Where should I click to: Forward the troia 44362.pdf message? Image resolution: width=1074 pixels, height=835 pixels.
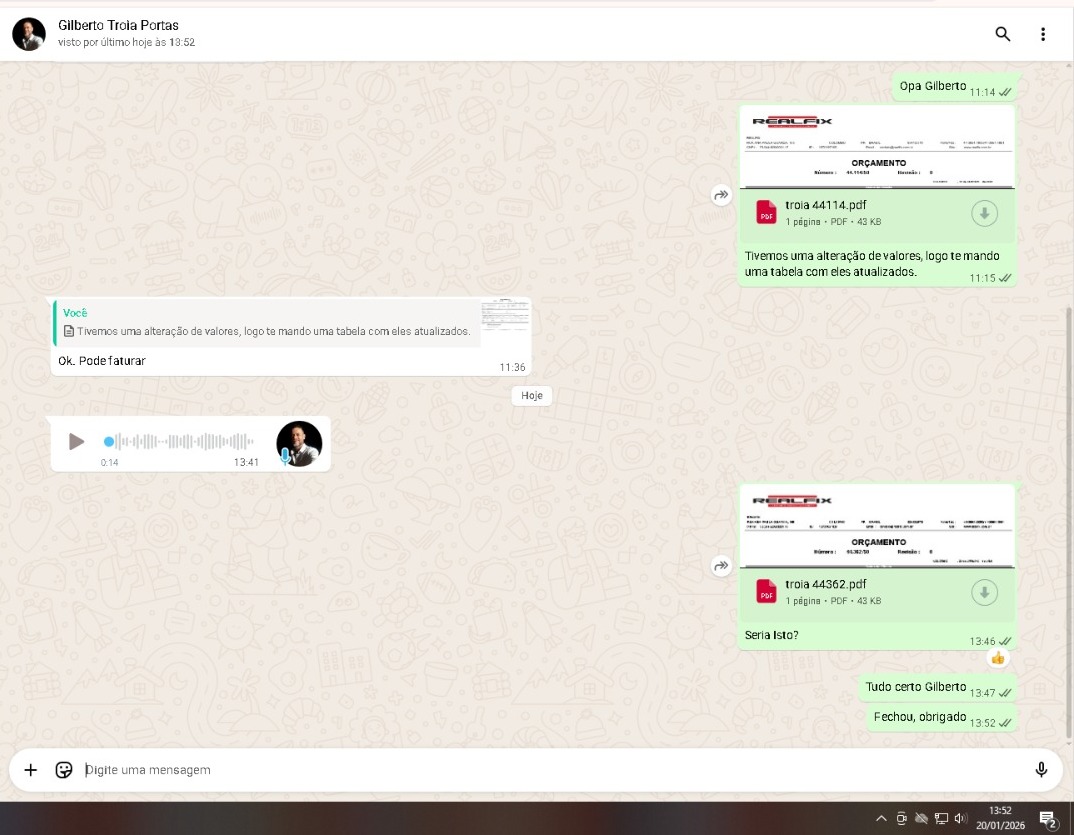(x=721, y=567)
